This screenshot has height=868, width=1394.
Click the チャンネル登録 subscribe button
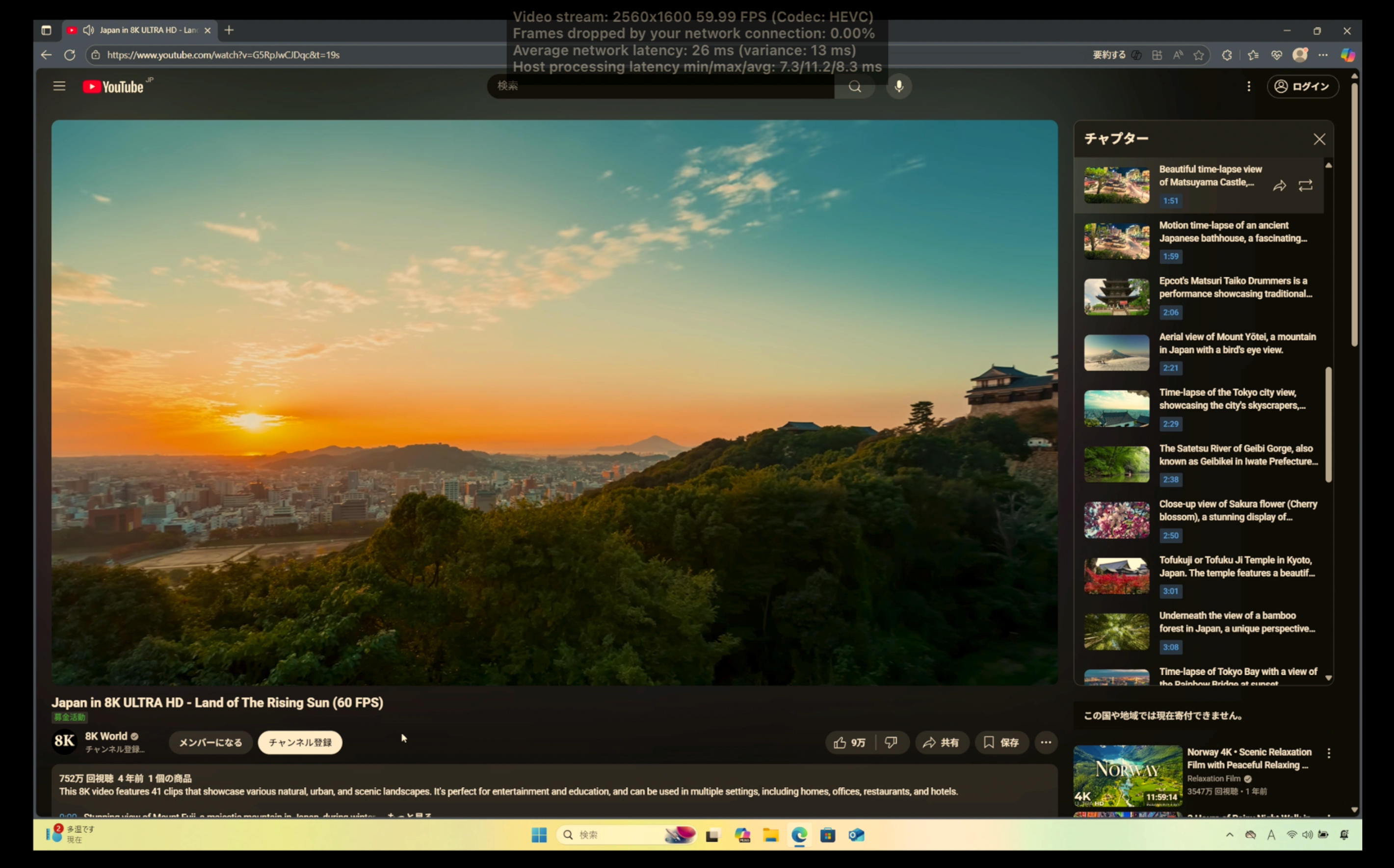pos(300,742)
